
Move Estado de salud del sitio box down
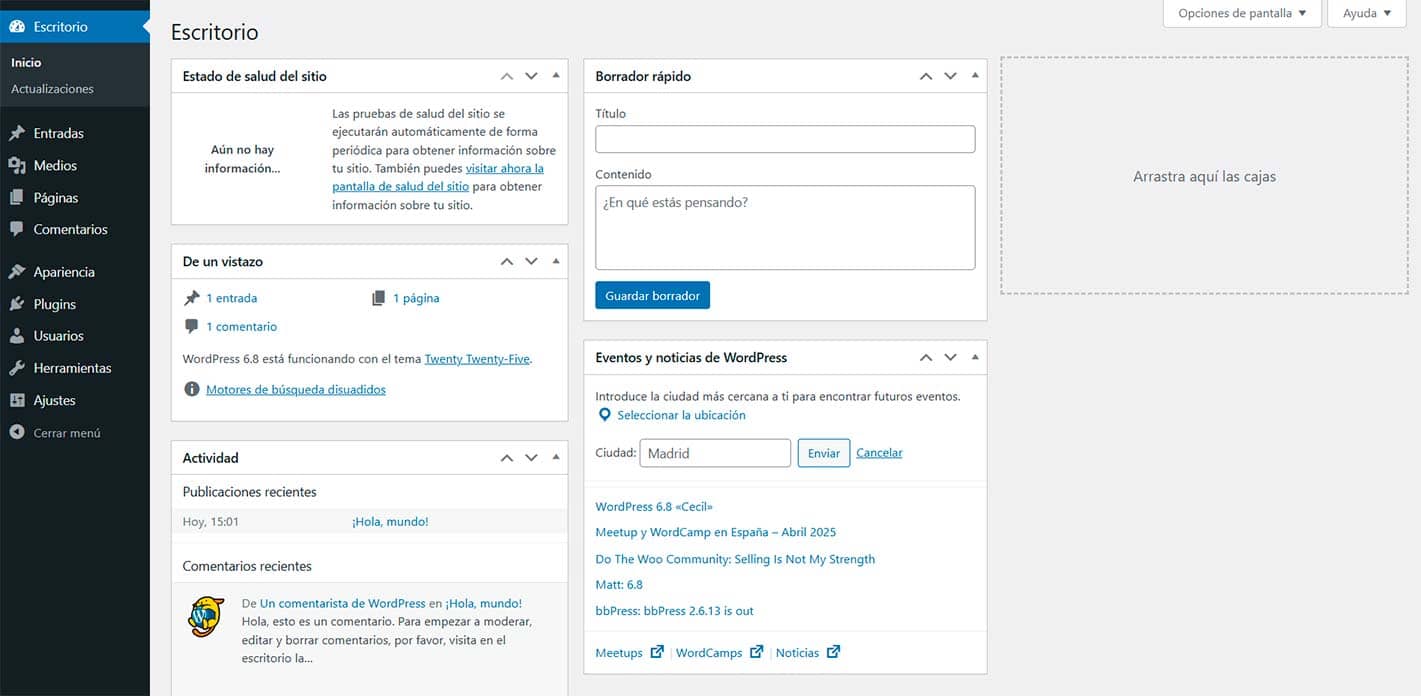tap(532, 76)
